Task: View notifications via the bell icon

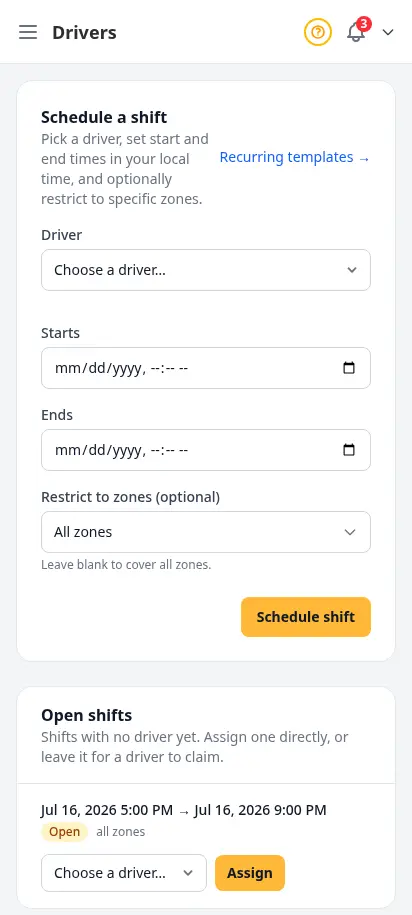Action: click(356, 32)
